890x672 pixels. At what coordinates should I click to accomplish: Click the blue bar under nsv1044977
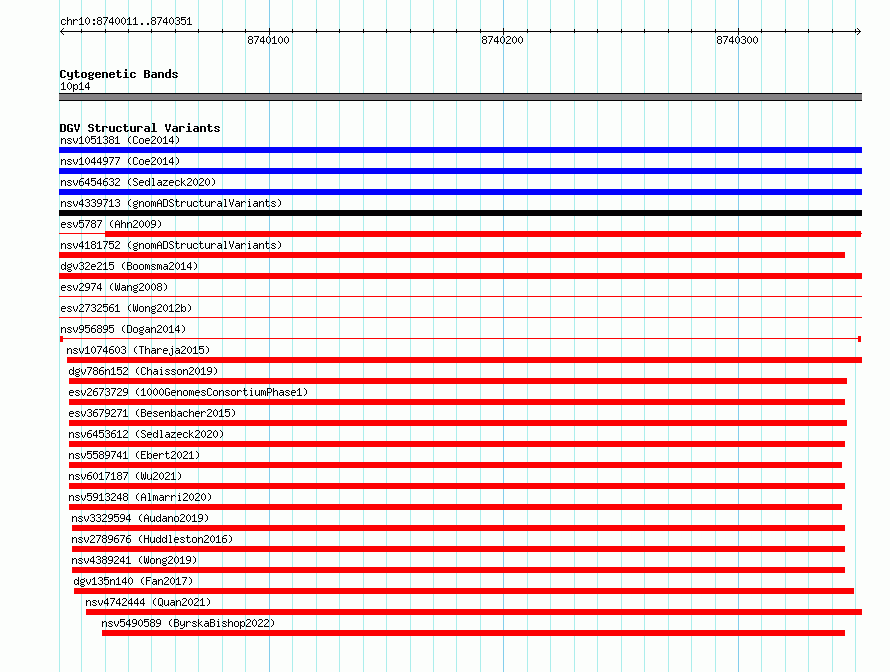pos(460,171)
